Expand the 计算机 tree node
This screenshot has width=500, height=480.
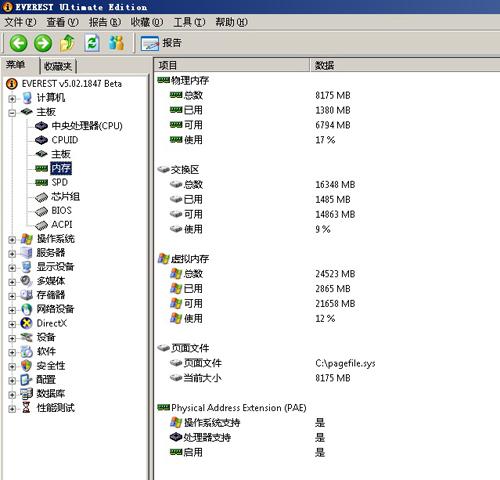pyautogui.click(x=12, y=99)
